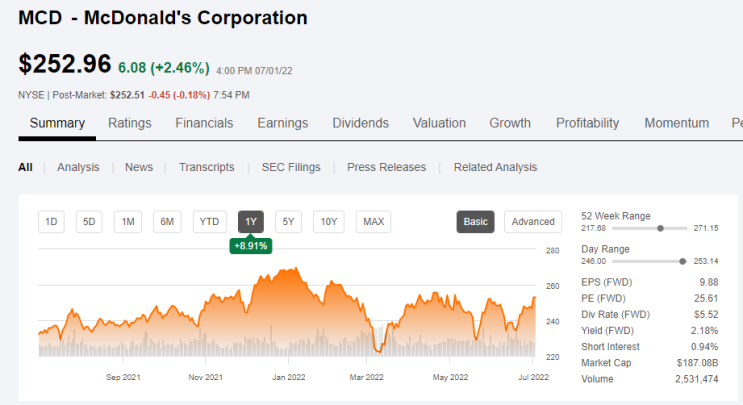Select Basic chart mode
The height and width of the screenshot is (405, 743).
(x=475, y=222)
